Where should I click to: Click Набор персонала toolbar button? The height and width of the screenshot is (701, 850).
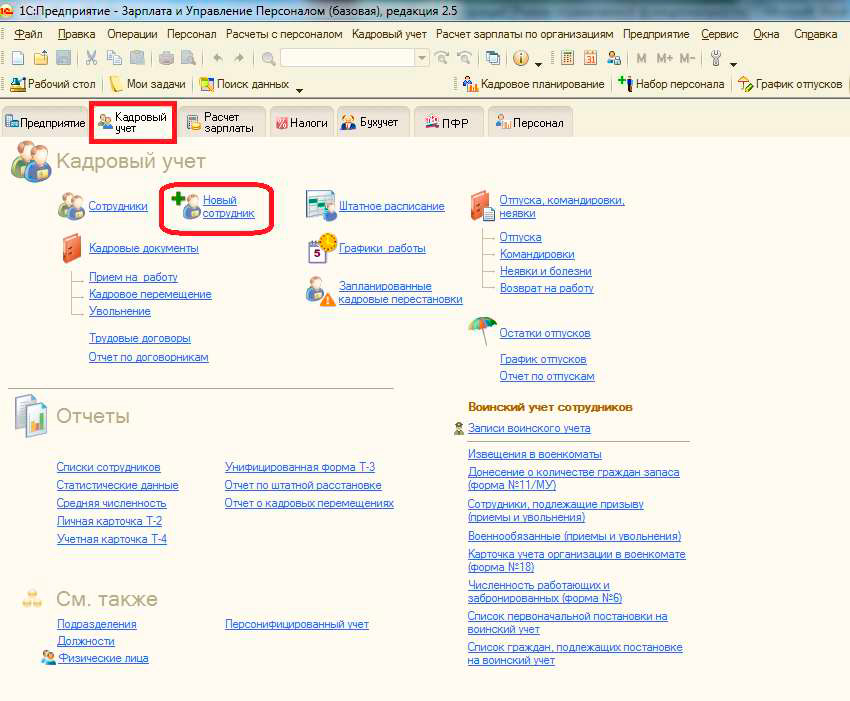pos(672,84)
